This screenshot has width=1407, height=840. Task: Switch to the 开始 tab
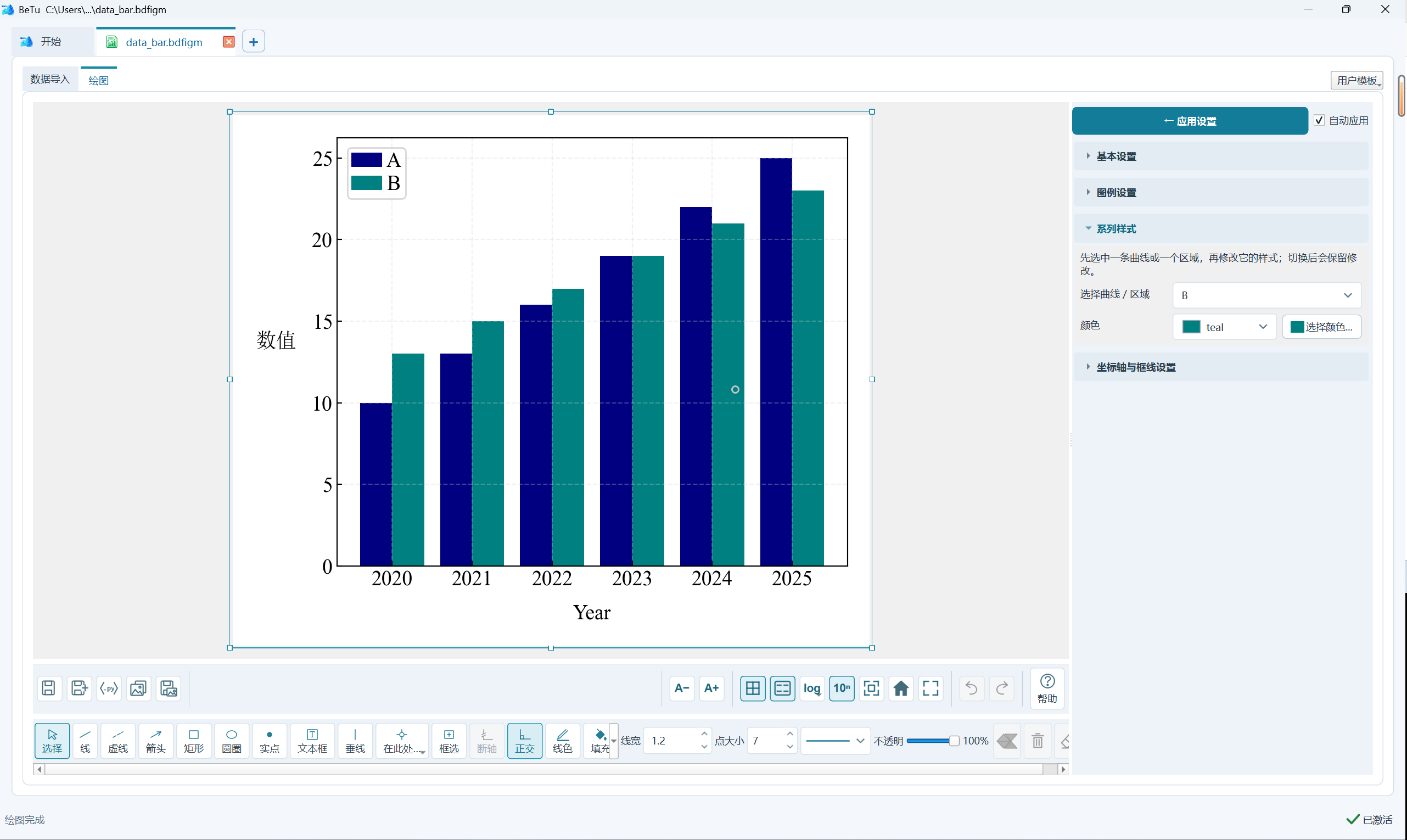(51, 42)
